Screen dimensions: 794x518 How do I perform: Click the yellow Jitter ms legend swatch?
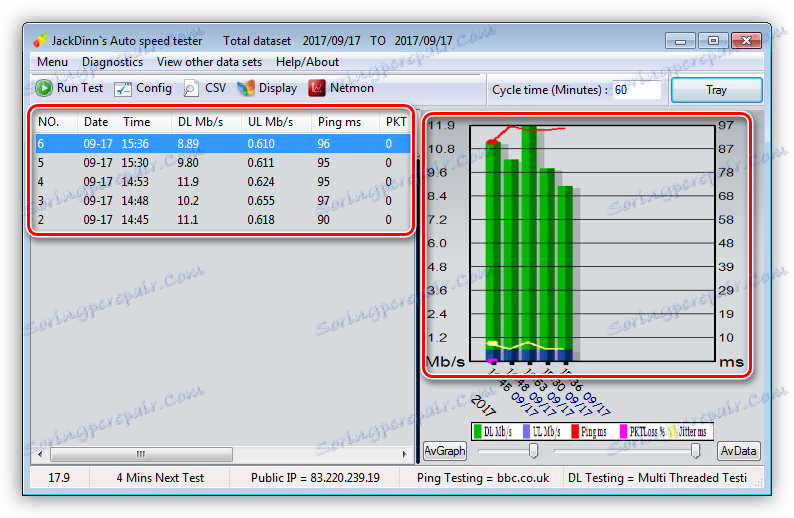pos(672,431)
